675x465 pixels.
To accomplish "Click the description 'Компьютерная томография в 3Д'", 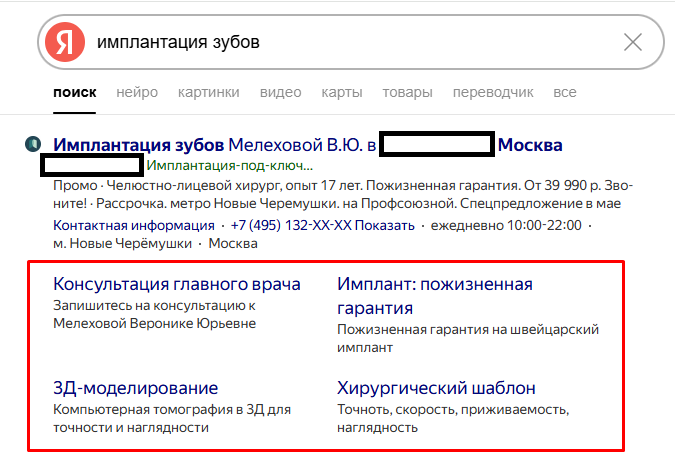I will click(158, 409).
